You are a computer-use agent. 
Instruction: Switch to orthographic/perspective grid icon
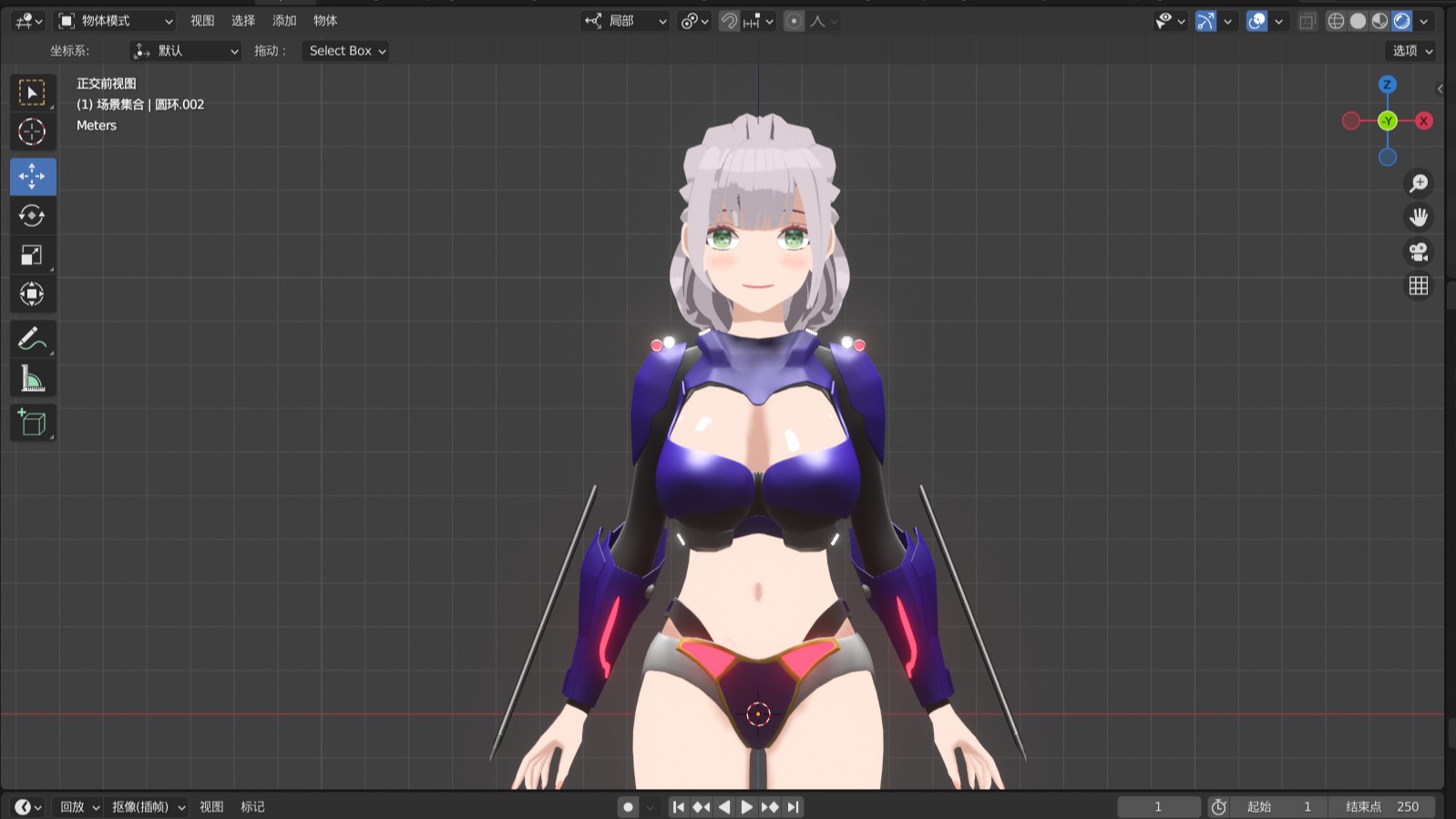point(1418,286)
